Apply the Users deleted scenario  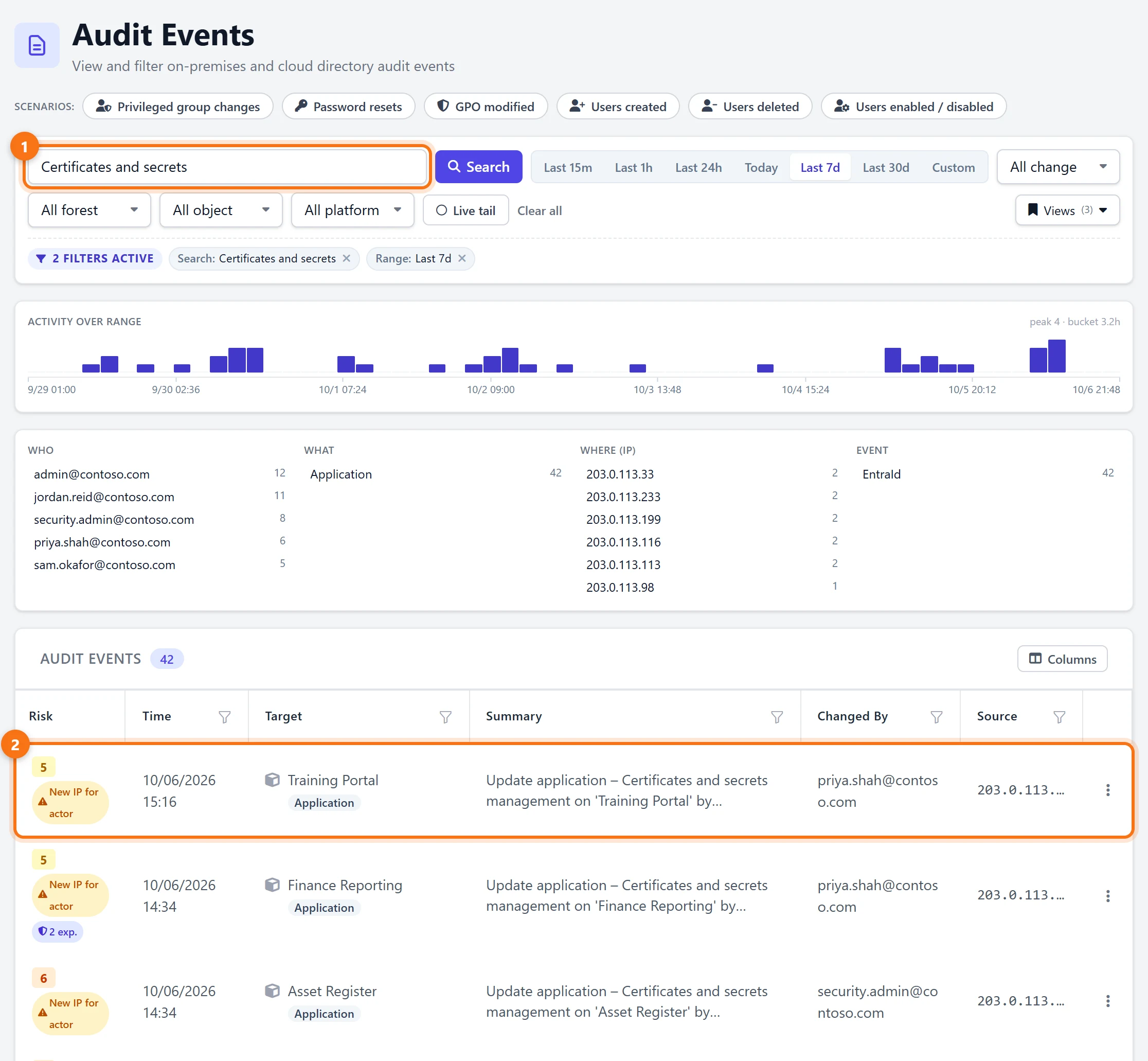click(x=749, y=107)
